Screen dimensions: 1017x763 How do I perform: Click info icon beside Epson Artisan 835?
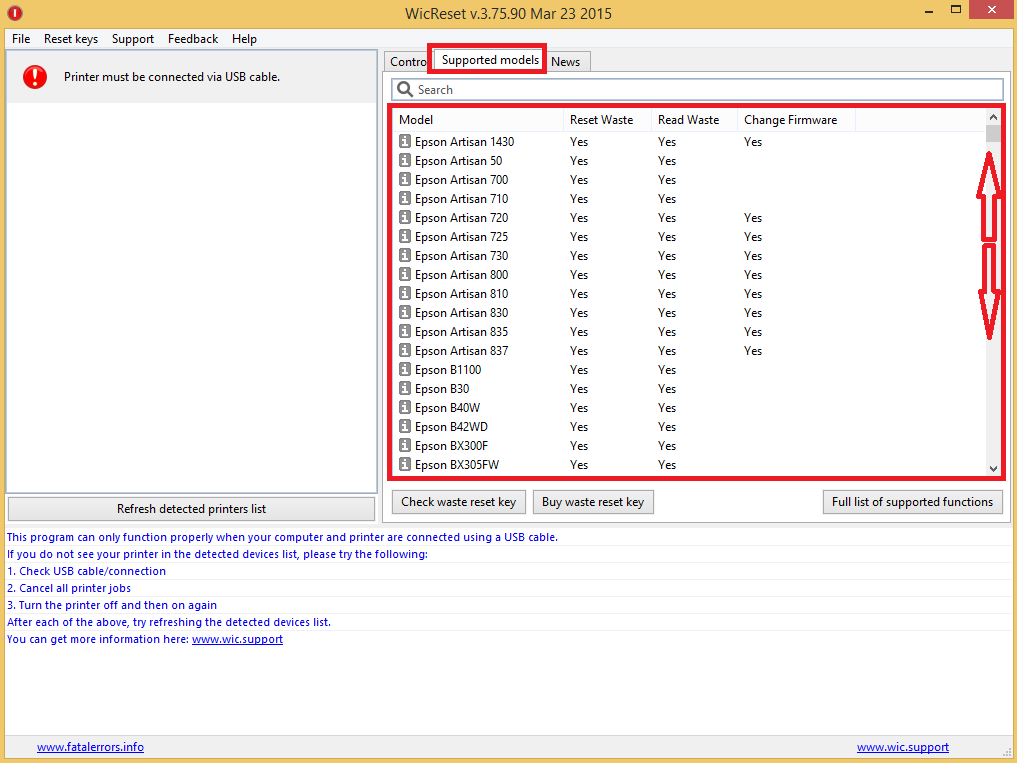click(405, 331)
